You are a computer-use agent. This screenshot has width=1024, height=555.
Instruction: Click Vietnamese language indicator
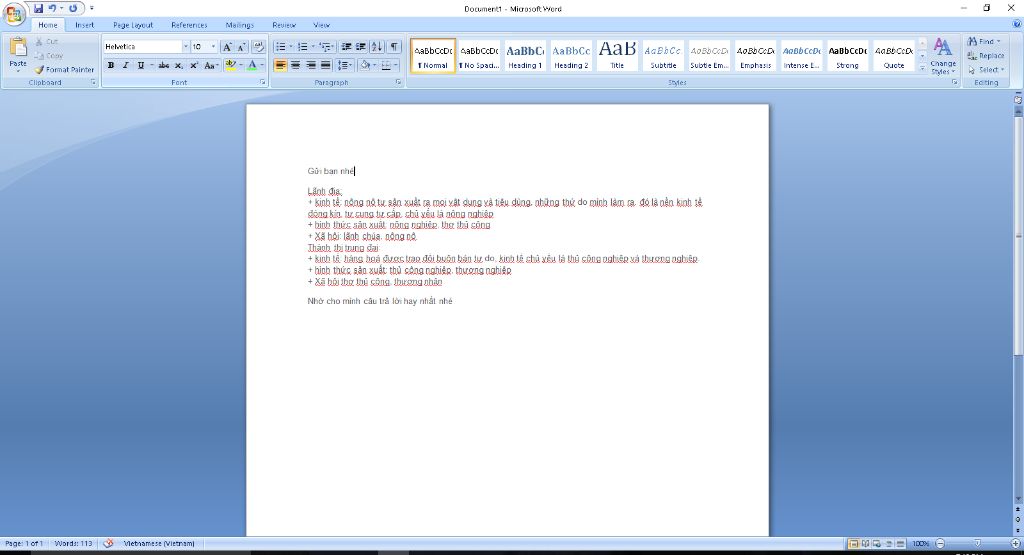point(159,543)
